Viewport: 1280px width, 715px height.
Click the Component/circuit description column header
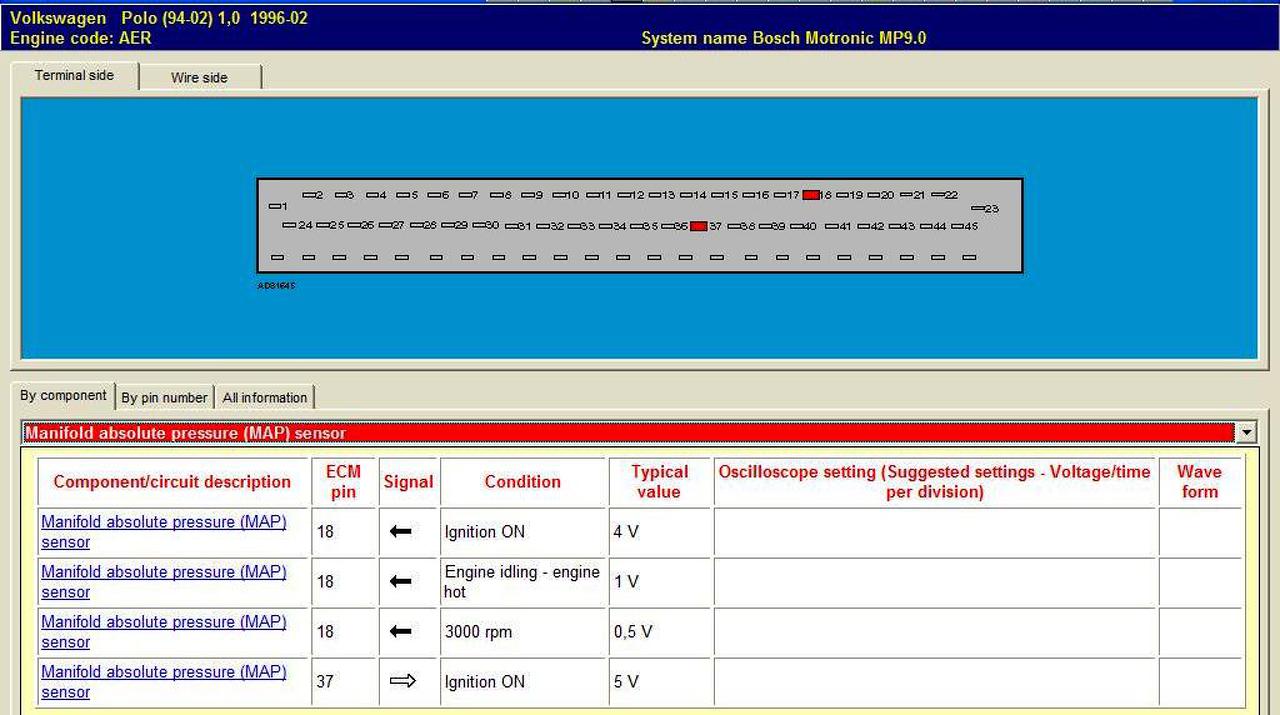pyautogui.click(x=172, y=482)
